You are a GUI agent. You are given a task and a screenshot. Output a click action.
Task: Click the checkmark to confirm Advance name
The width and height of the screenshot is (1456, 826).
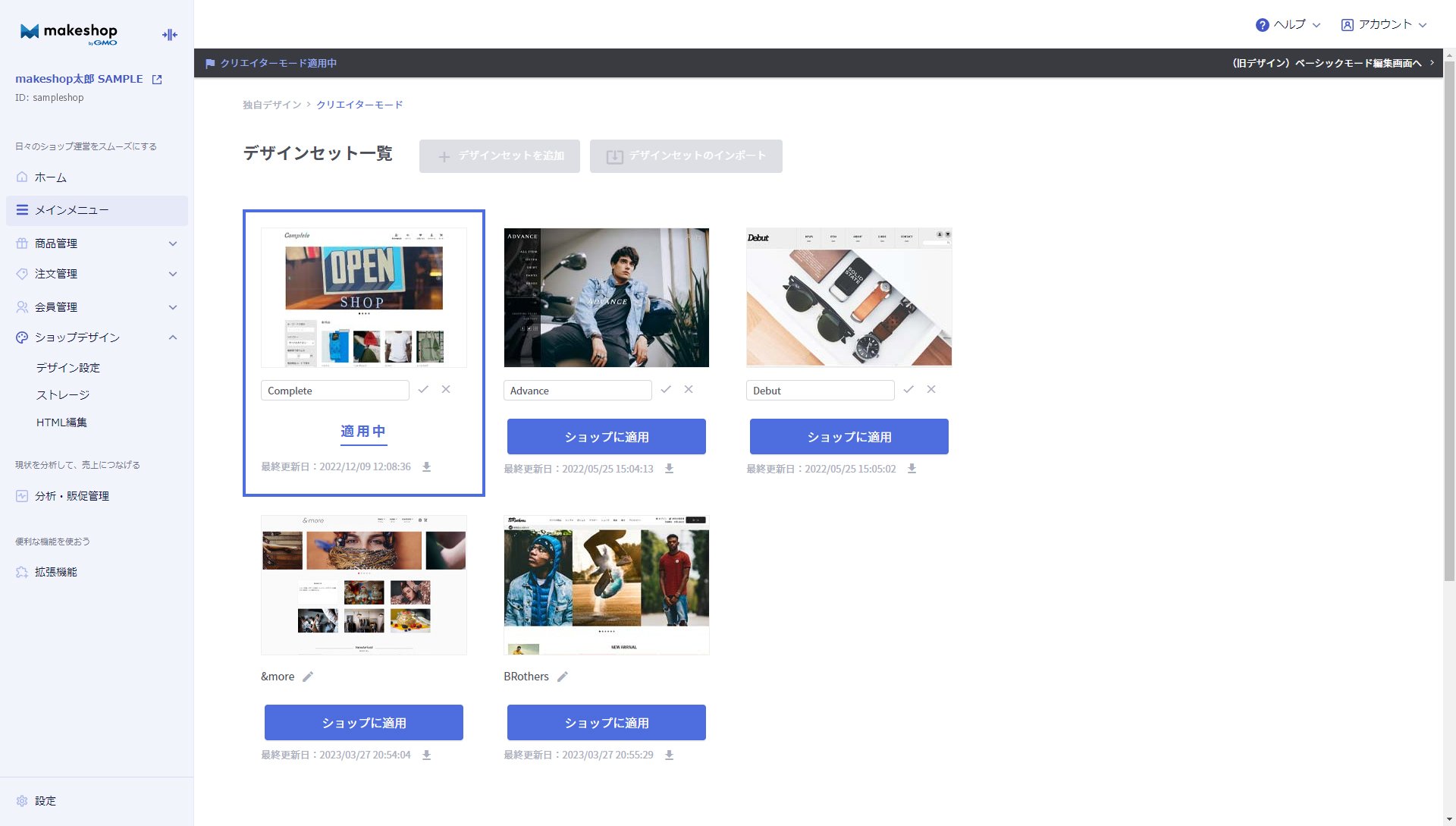pos(666,390)
